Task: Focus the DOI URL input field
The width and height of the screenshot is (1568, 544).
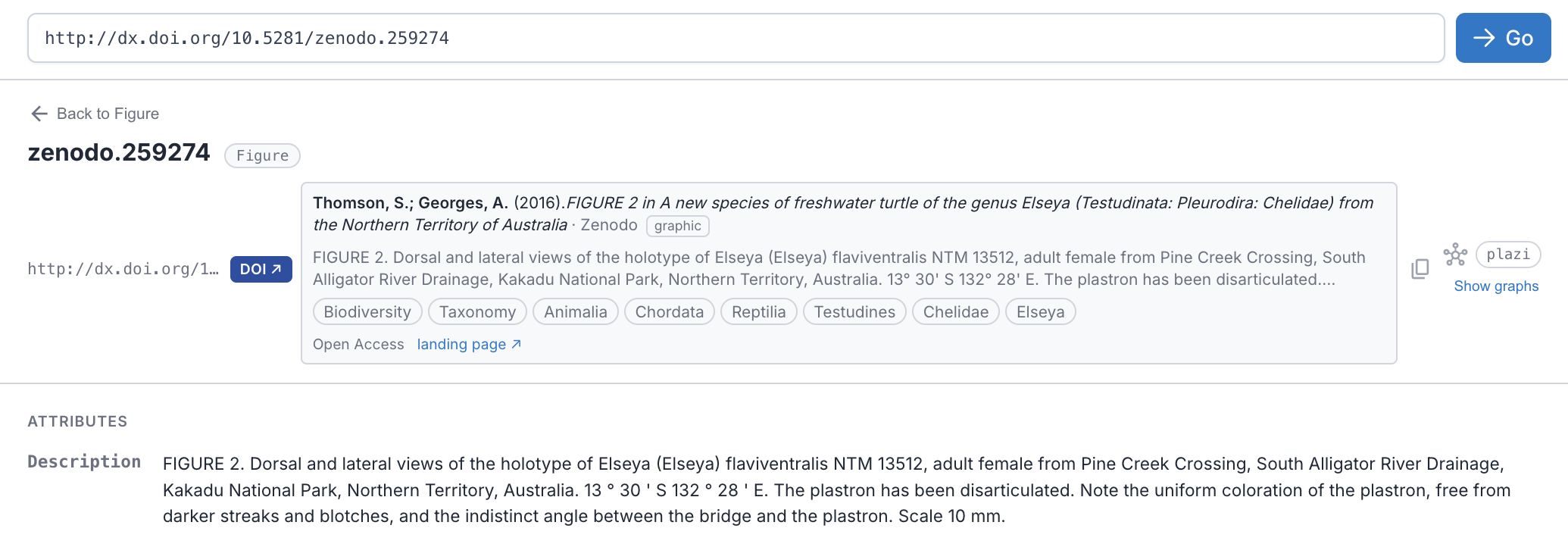Action: click(x=736, y=38)
